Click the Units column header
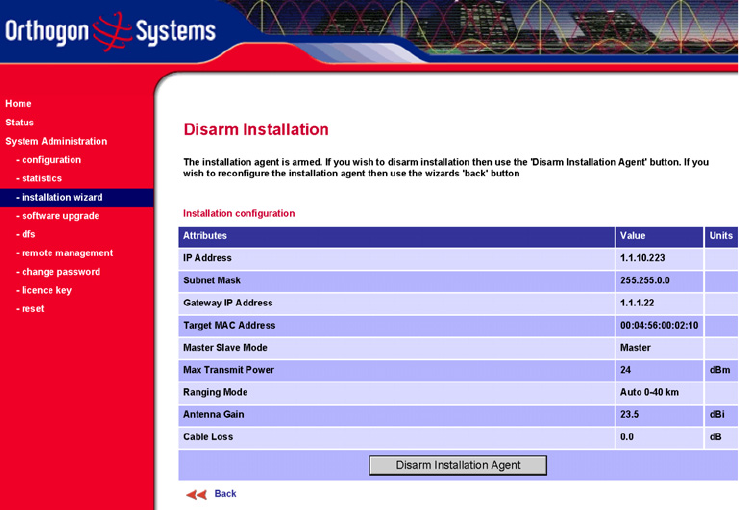This screenshot has width=739, height=510. click(721, 236)
